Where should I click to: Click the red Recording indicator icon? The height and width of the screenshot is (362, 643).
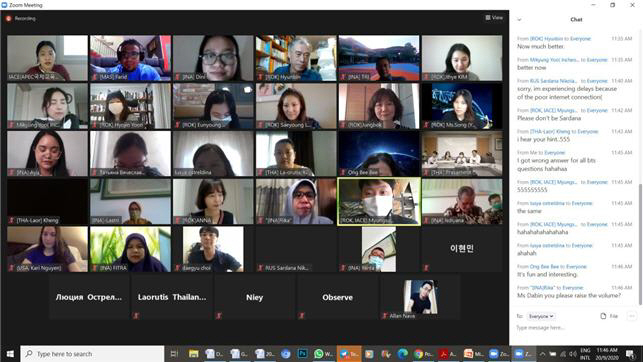click(9, 18)
